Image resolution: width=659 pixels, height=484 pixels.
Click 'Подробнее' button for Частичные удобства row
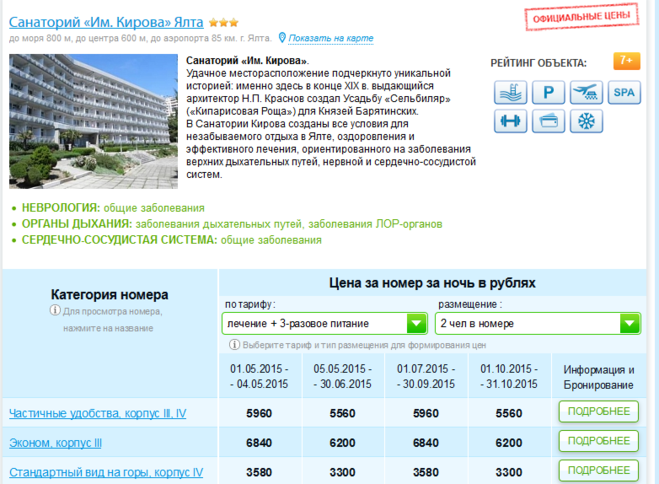598,412
